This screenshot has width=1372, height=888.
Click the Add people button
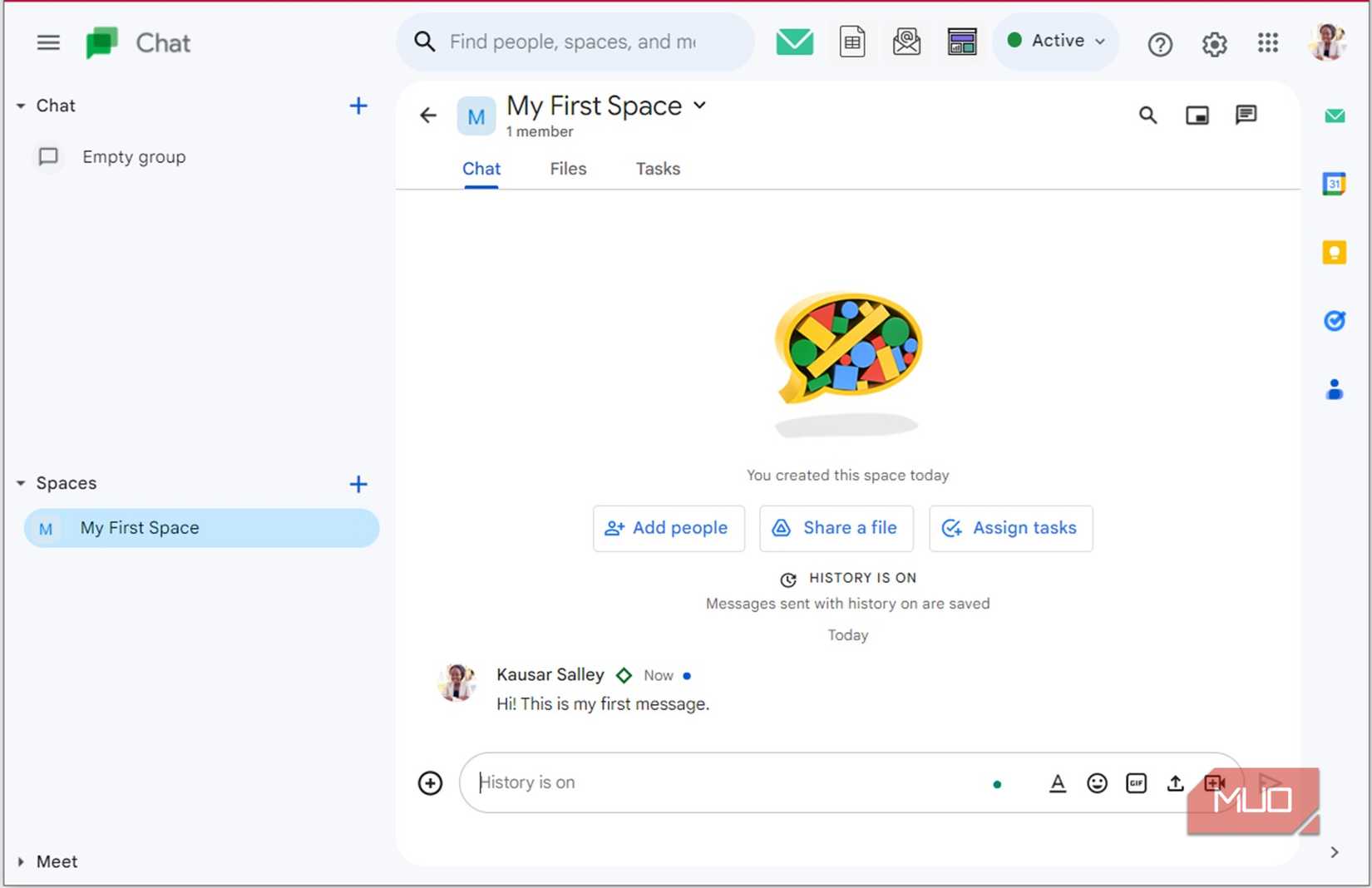669,528
